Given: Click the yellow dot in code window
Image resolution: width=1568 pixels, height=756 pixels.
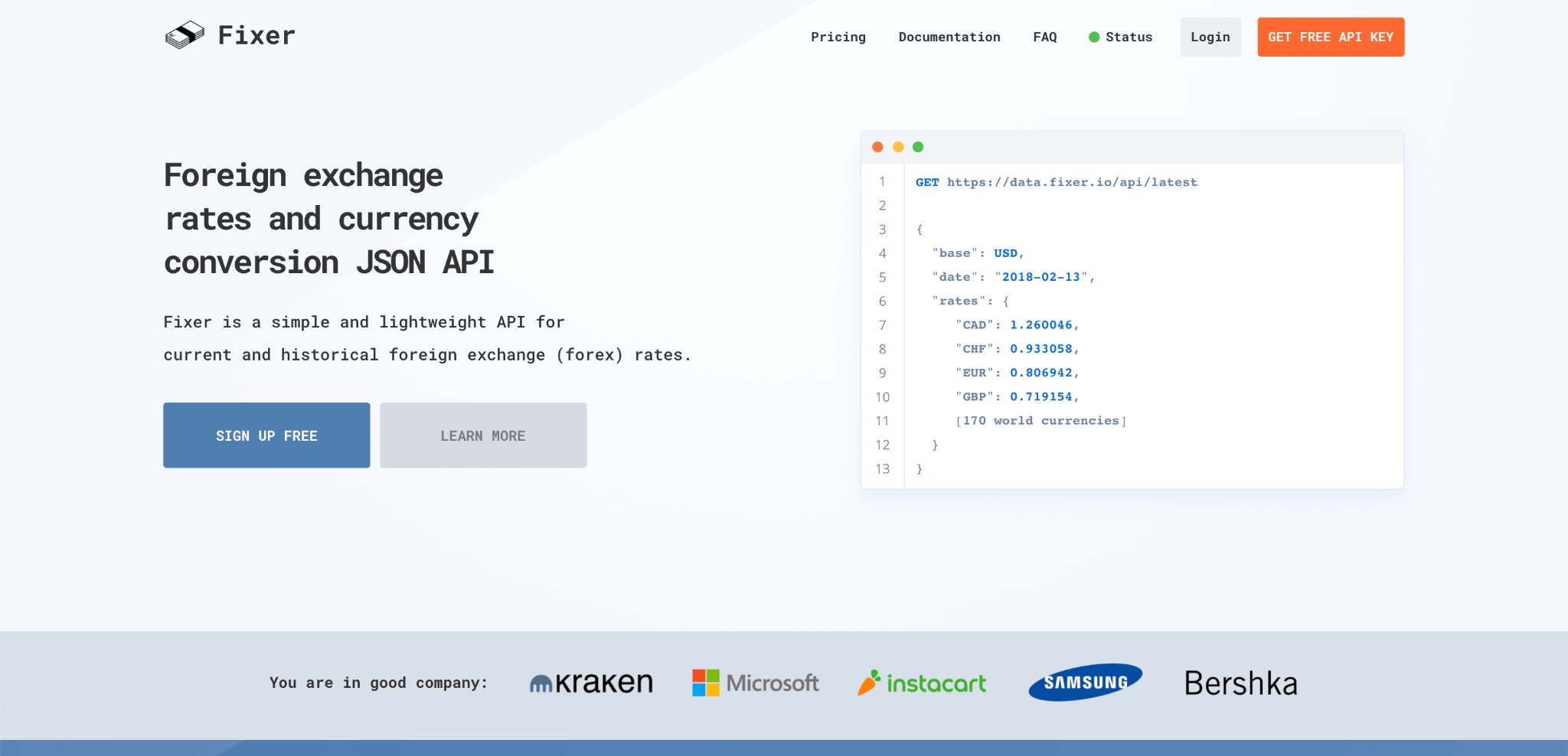Looking at the screenshot, I should pyautogui.click(x=898, y=147).
